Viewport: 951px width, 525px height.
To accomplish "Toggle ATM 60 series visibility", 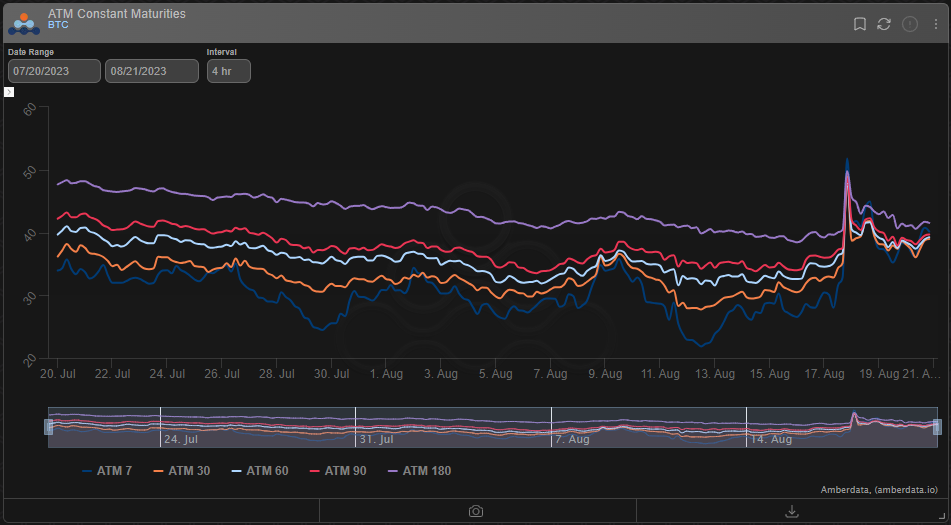I will [260, 470].
